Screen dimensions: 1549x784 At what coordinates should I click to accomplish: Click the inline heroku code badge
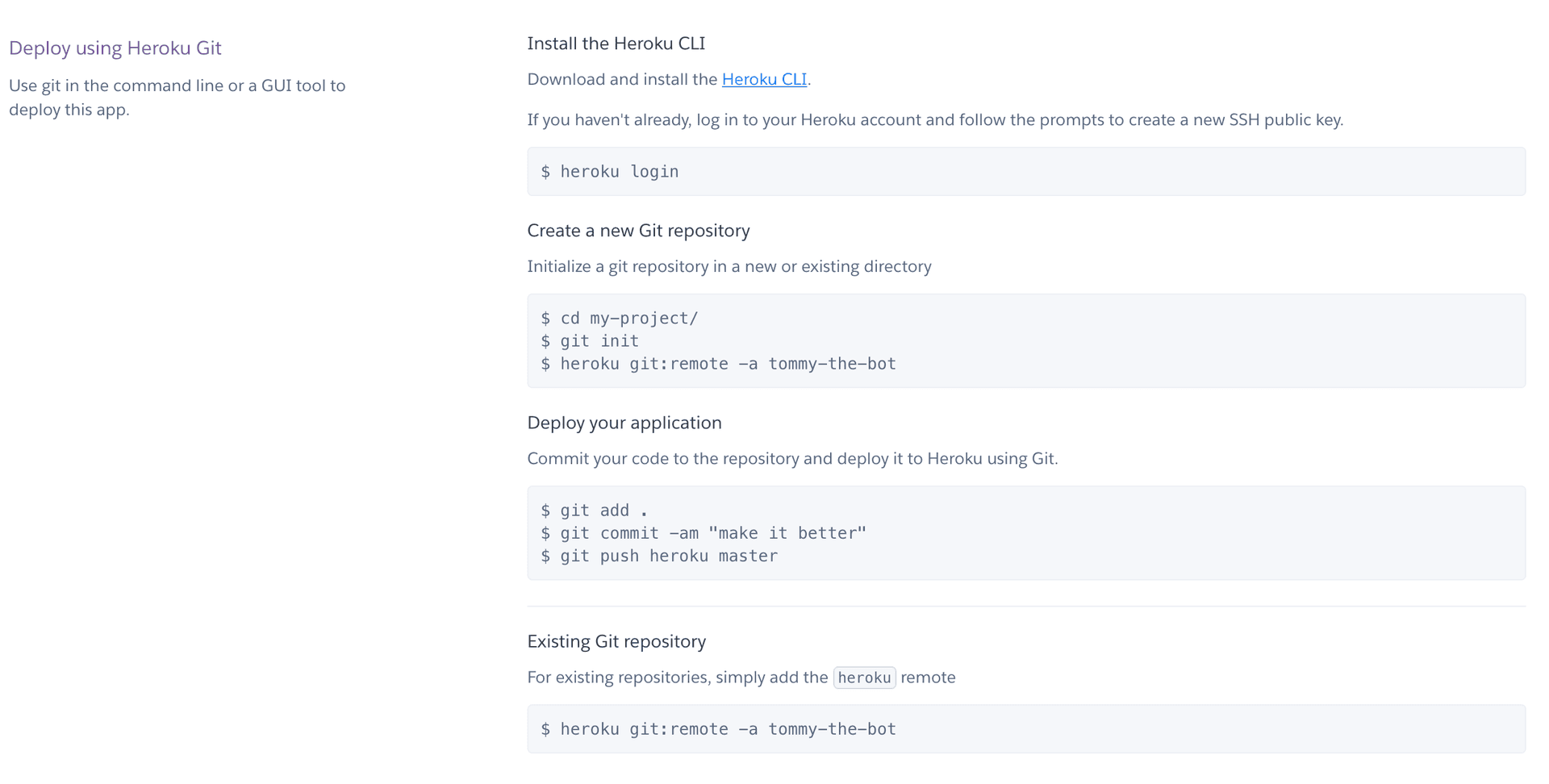[x=864, y=678]
